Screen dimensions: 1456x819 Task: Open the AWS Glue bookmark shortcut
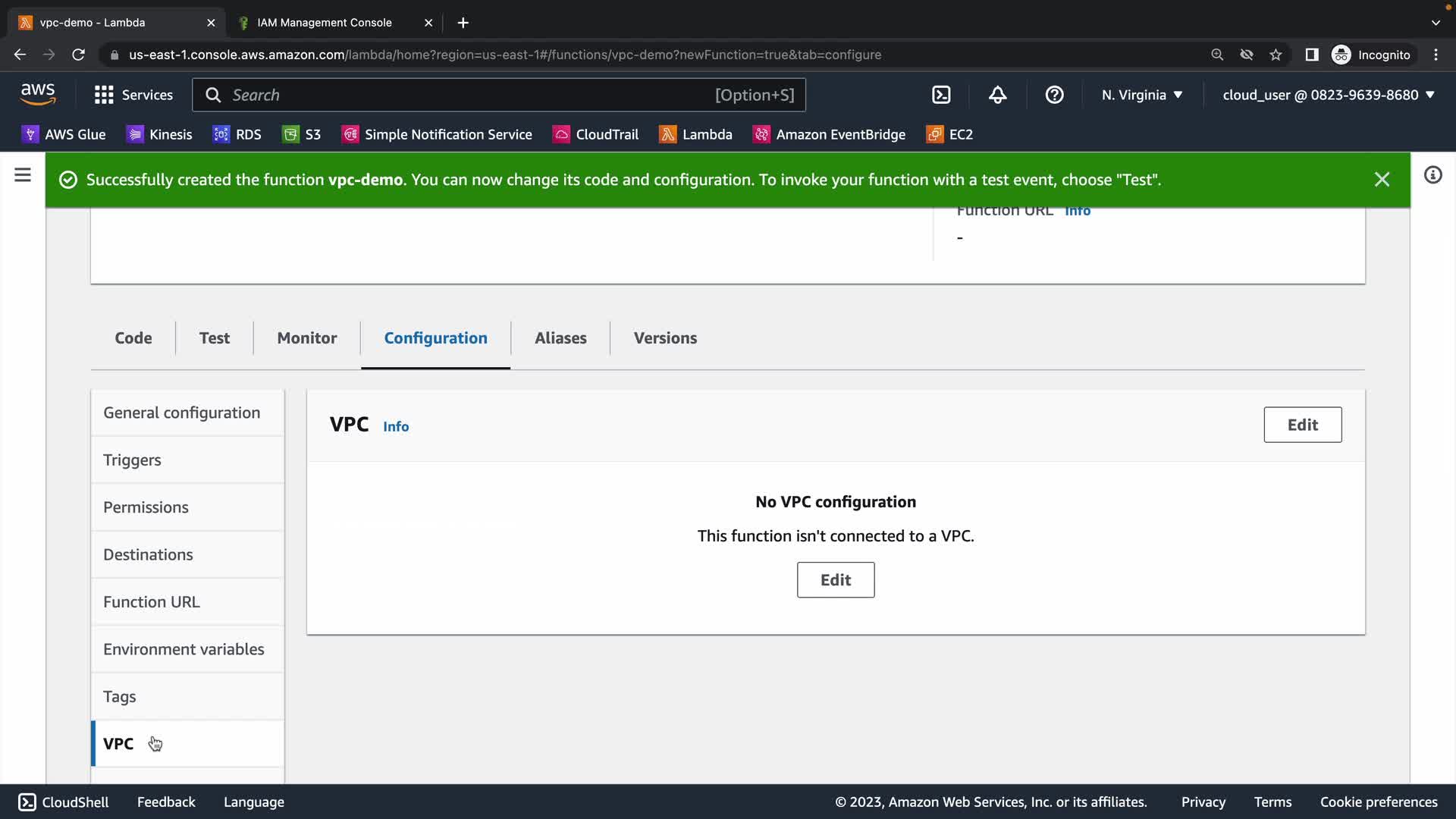click(x=64, y=134)
